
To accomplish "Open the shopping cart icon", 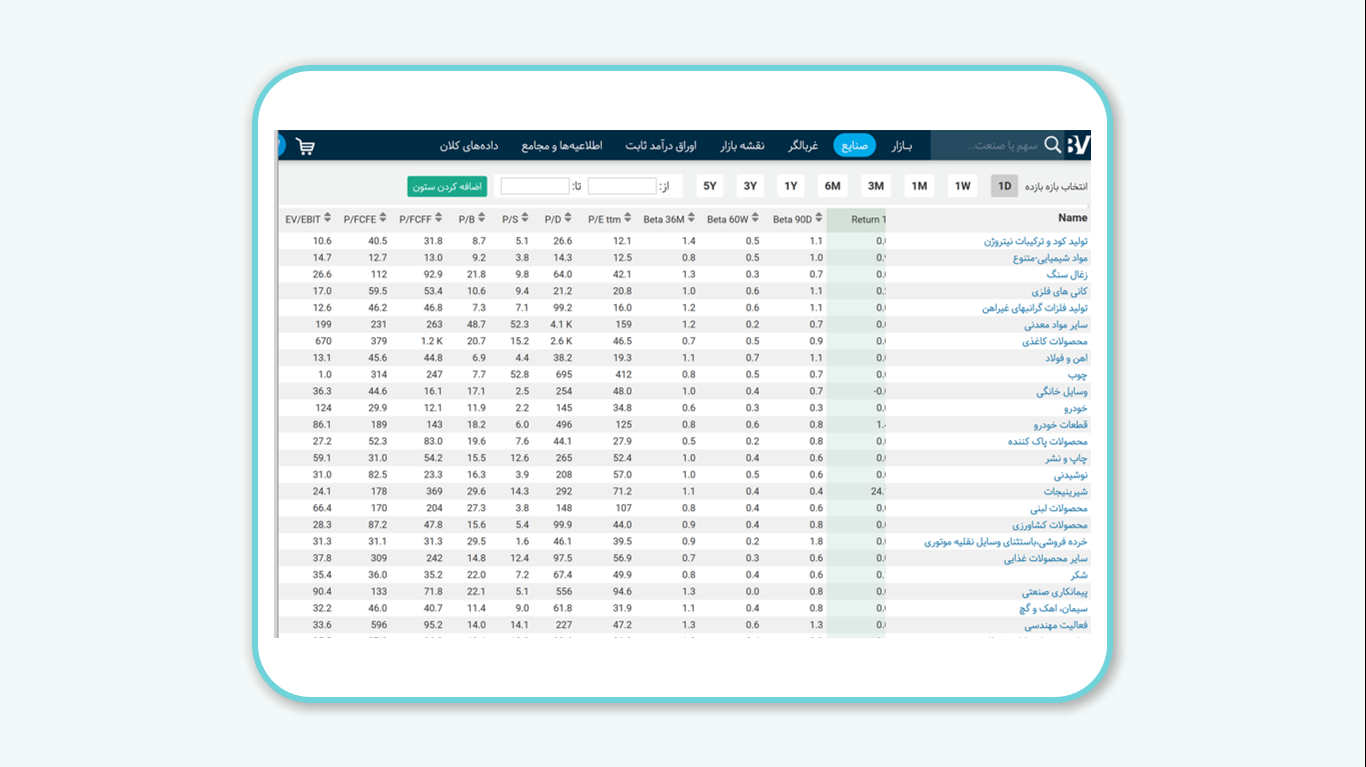I will pos(305,146).
